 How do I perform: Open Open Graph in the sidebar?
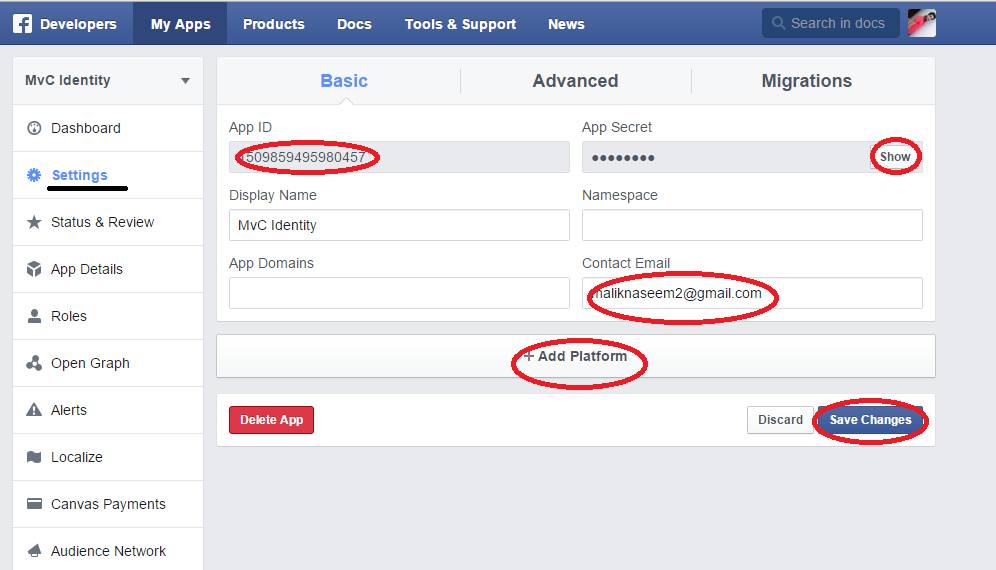tap(108, 363)
